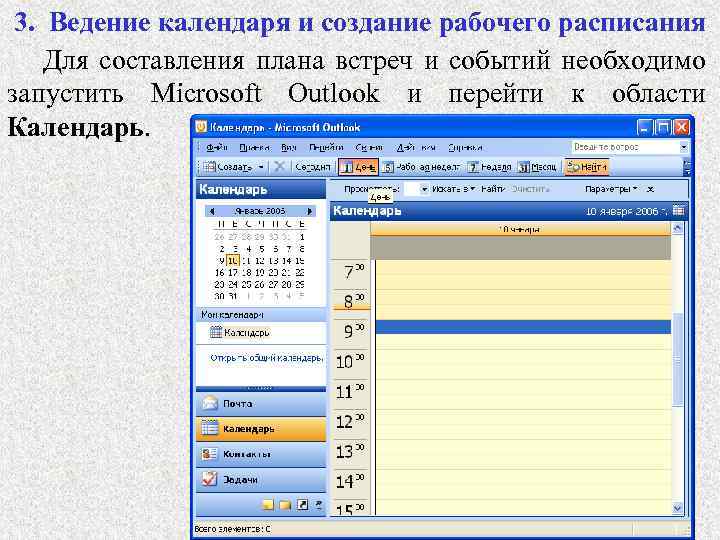The height and width of the screenshot is (540, 720).
Task: Open the Справка menu
Action: coord(465,147)
